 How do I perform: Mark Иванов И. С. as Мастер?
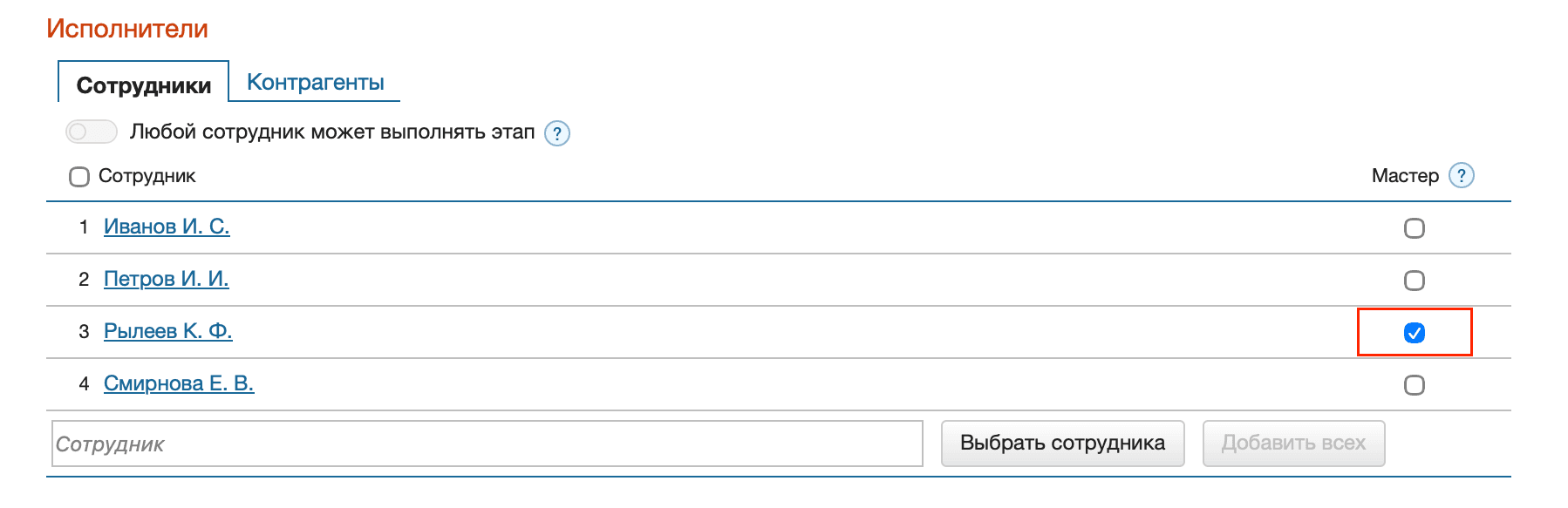tap(1414, 228)
